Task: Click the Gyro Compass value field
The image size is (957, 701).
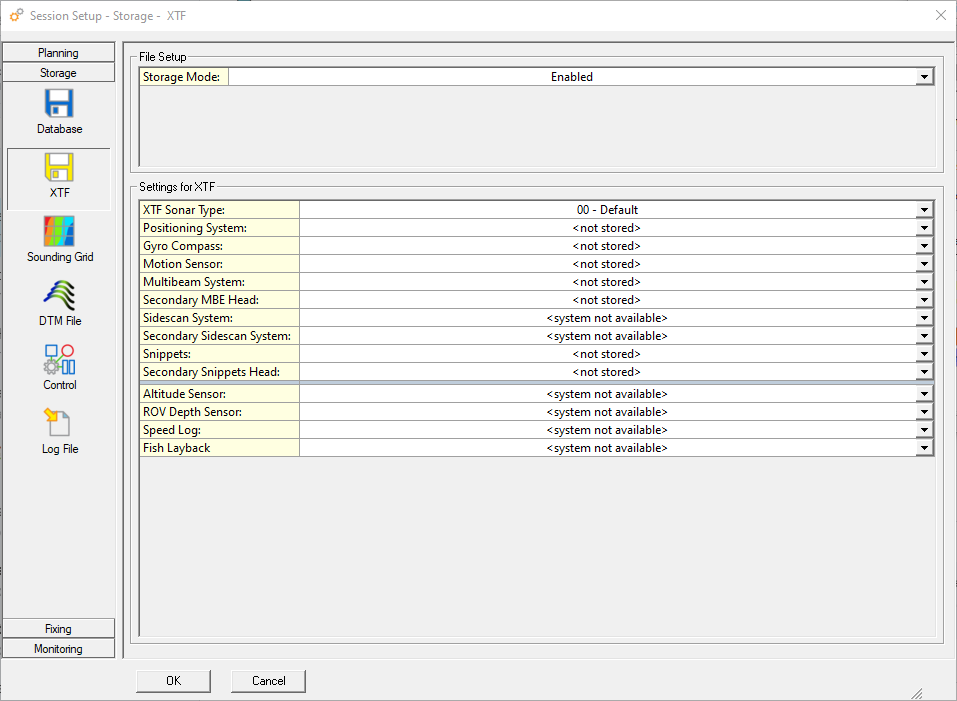Action: coord(606,246)
